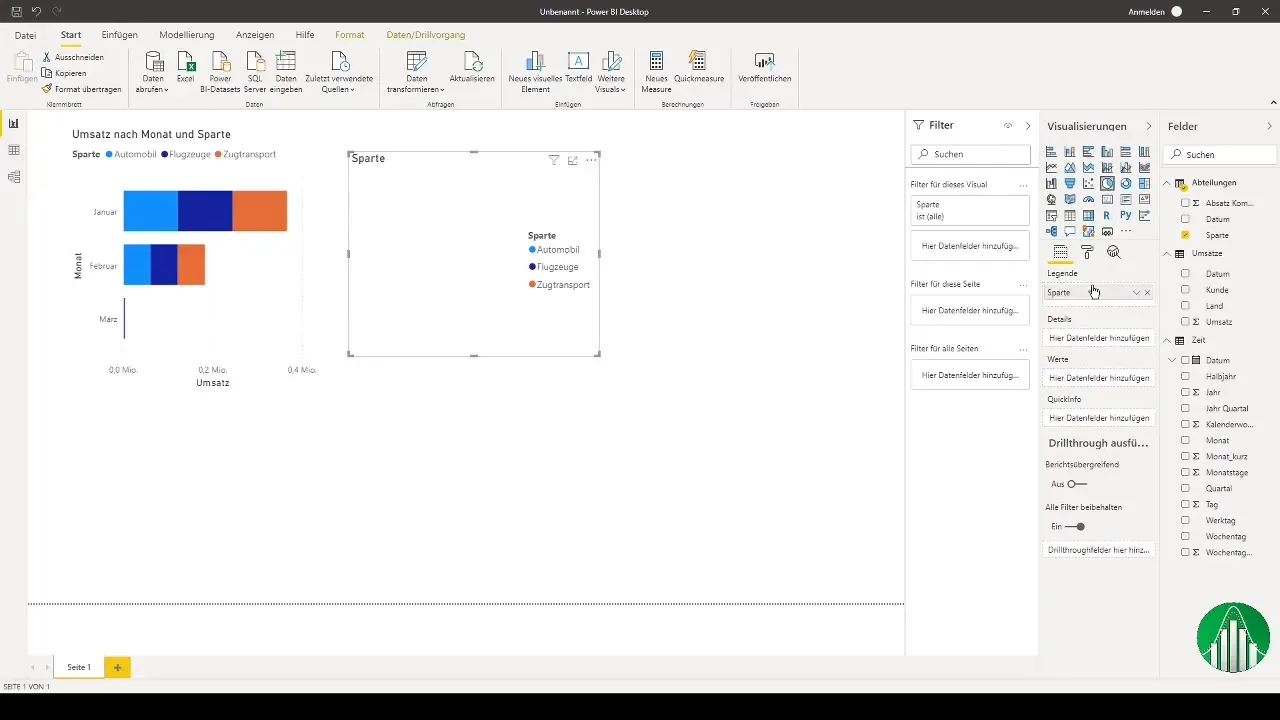The image size is (1280, 720).
Task: Select the Seite 1 page tab
Action: (x=79, y=667)
